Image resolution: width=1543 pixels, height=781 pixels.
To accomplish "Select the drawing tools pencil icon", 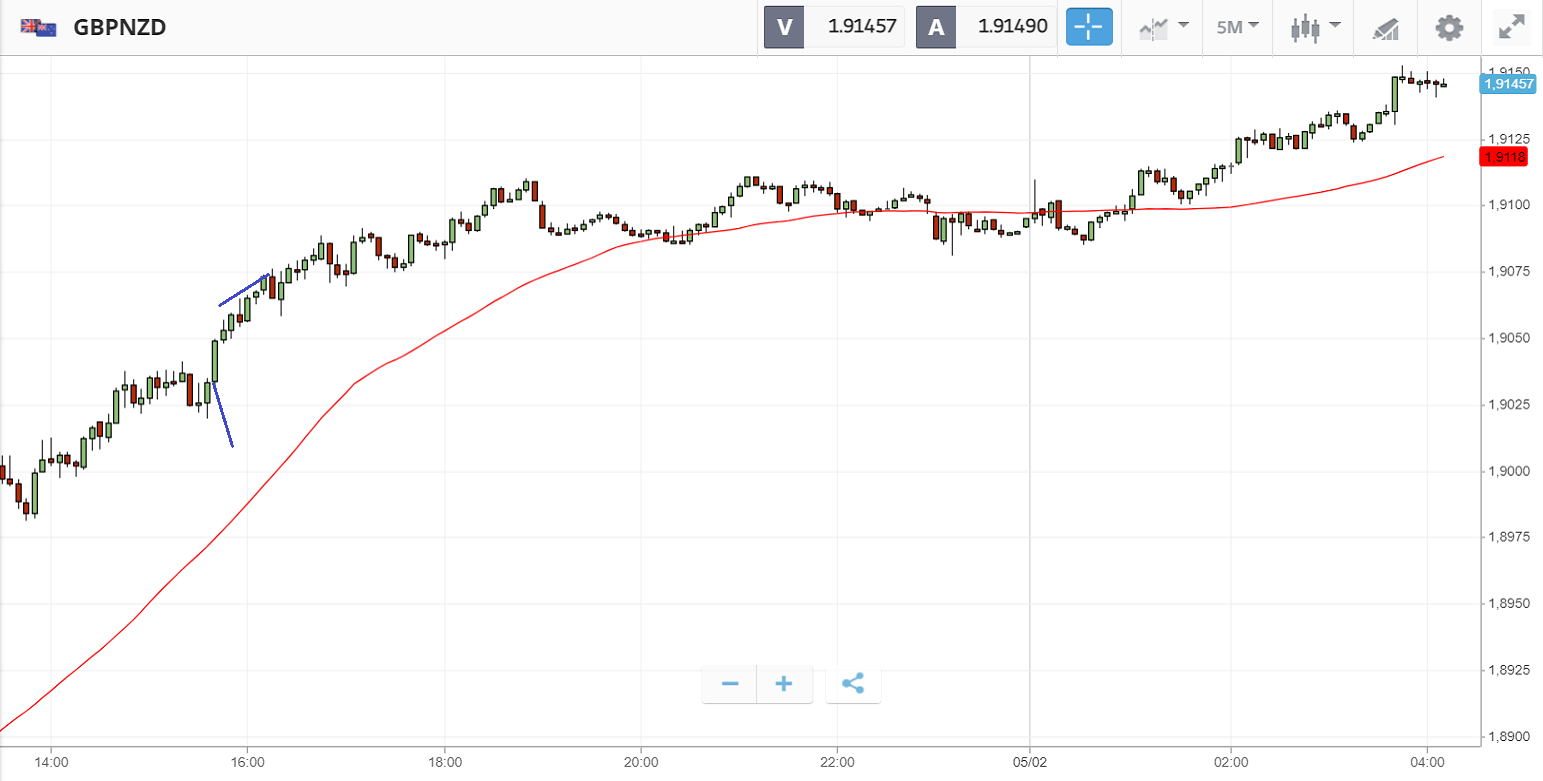I will pos(1385,28).
